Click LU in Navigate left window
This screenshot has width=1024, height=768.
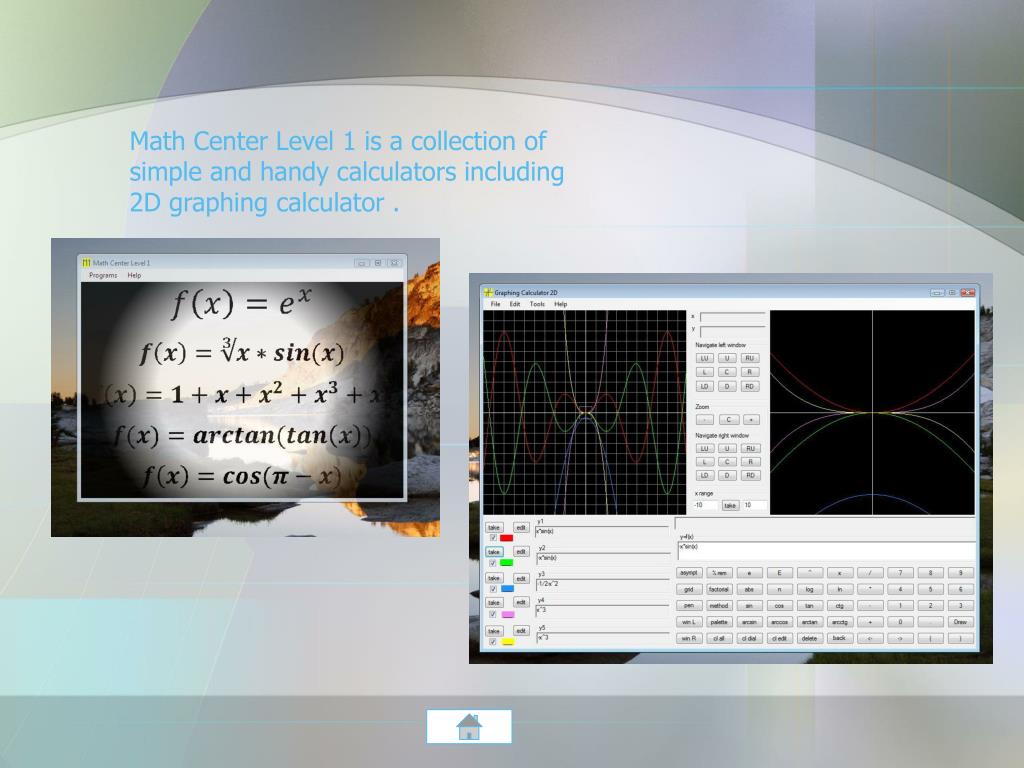[704, 358]
